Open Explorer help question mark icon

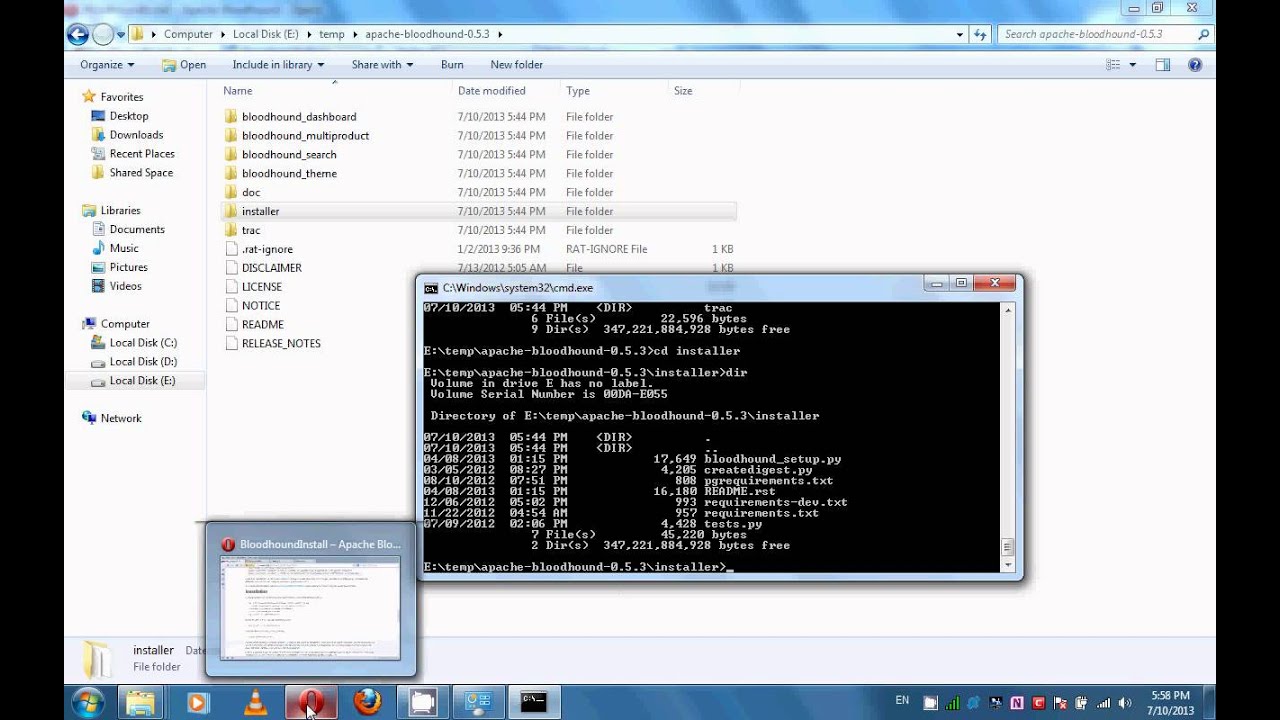pyautogui.click(x=1194, y=65)
